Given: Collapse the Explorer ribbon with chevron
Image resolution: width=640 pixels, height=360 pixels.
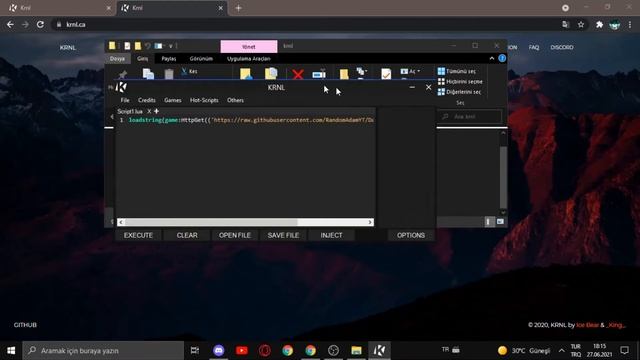Looking at the screenshot, I should [x=492, y=58].
